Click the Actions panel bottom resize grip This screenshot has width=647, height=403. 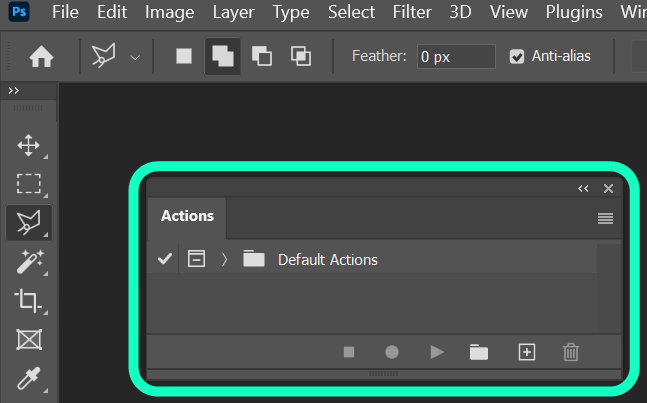[x=383, y=374]
